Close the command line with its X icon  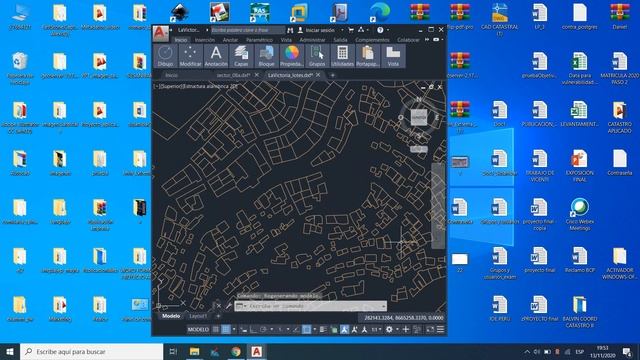tap(219, 306)
